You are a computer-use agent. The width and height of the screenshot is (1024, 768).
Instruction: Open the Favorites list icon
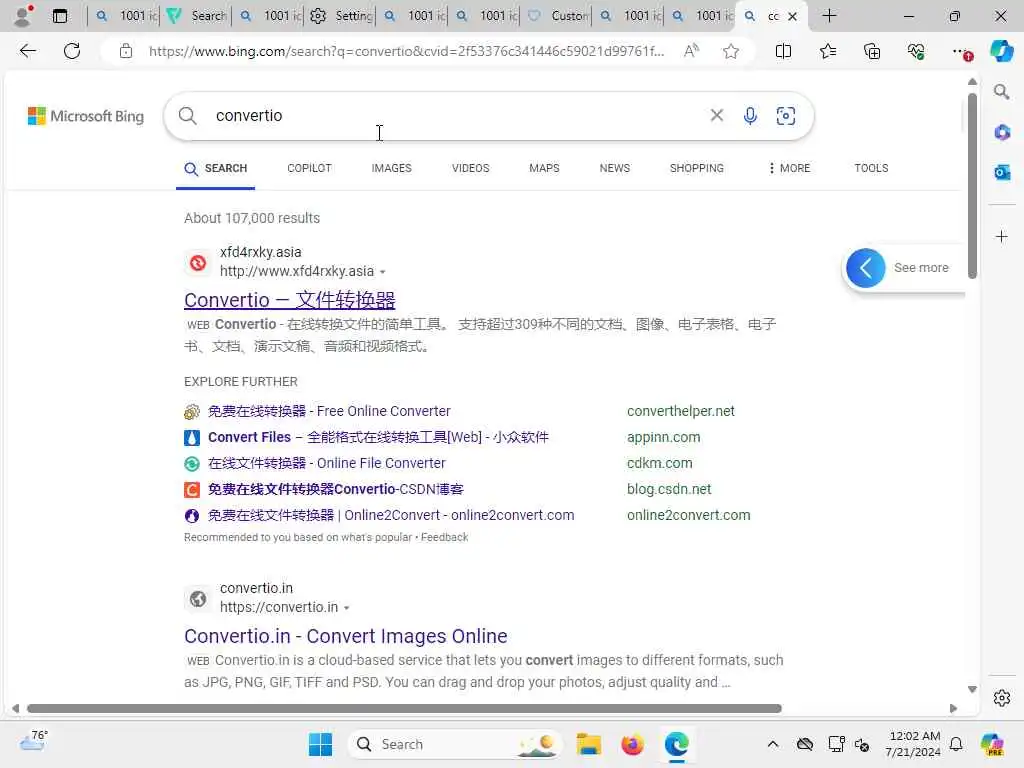(x=827, y=51)
